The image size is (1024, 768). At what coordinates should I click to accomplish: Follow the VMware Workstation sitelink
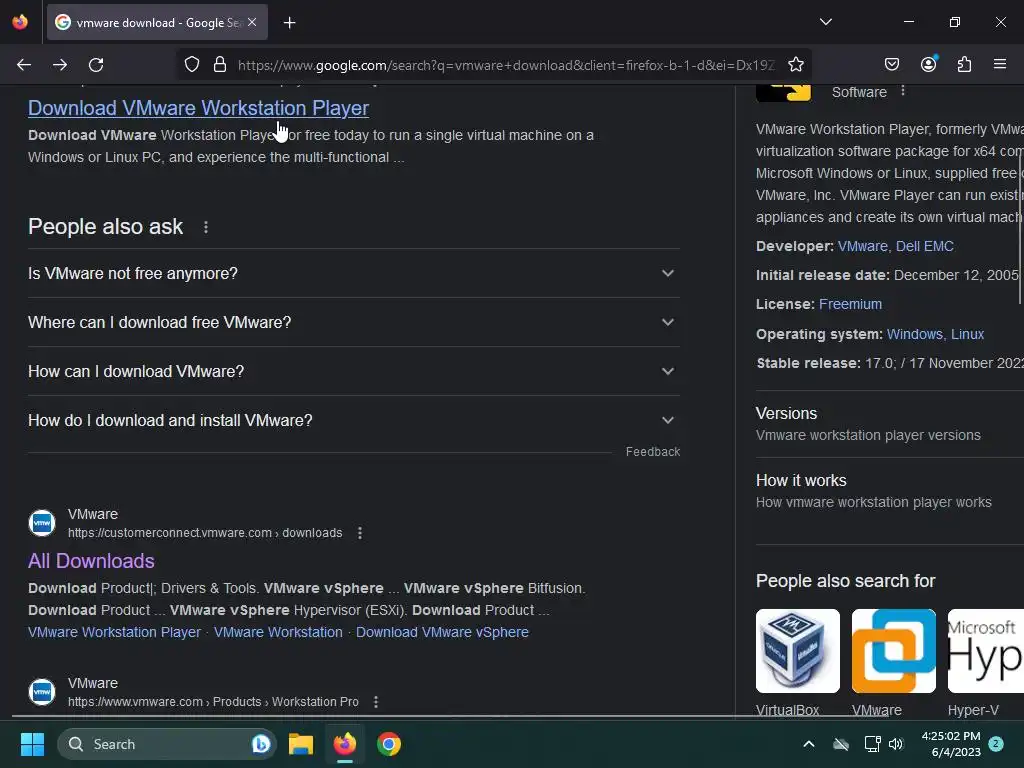[278, 632]
